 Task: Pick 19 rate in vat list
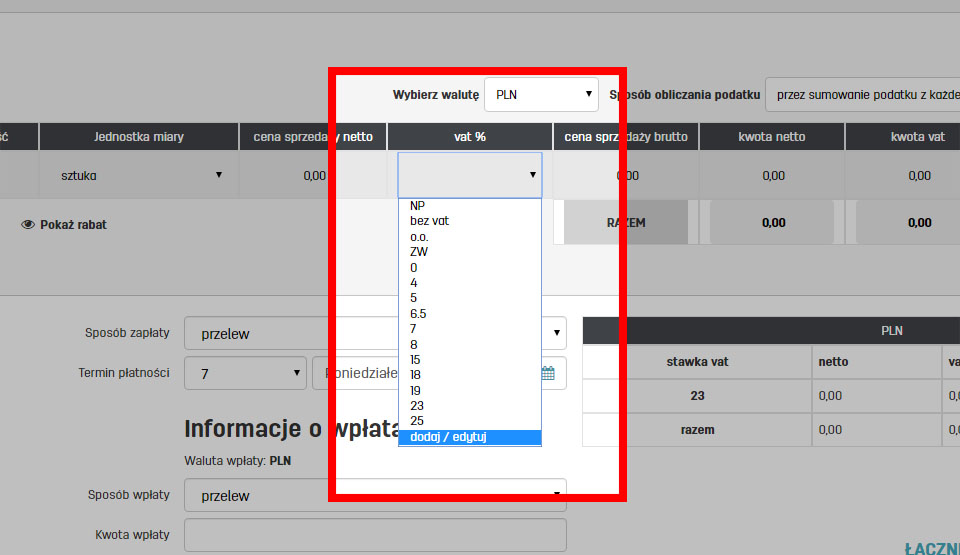pyautogui.click(x=470, y=390)
